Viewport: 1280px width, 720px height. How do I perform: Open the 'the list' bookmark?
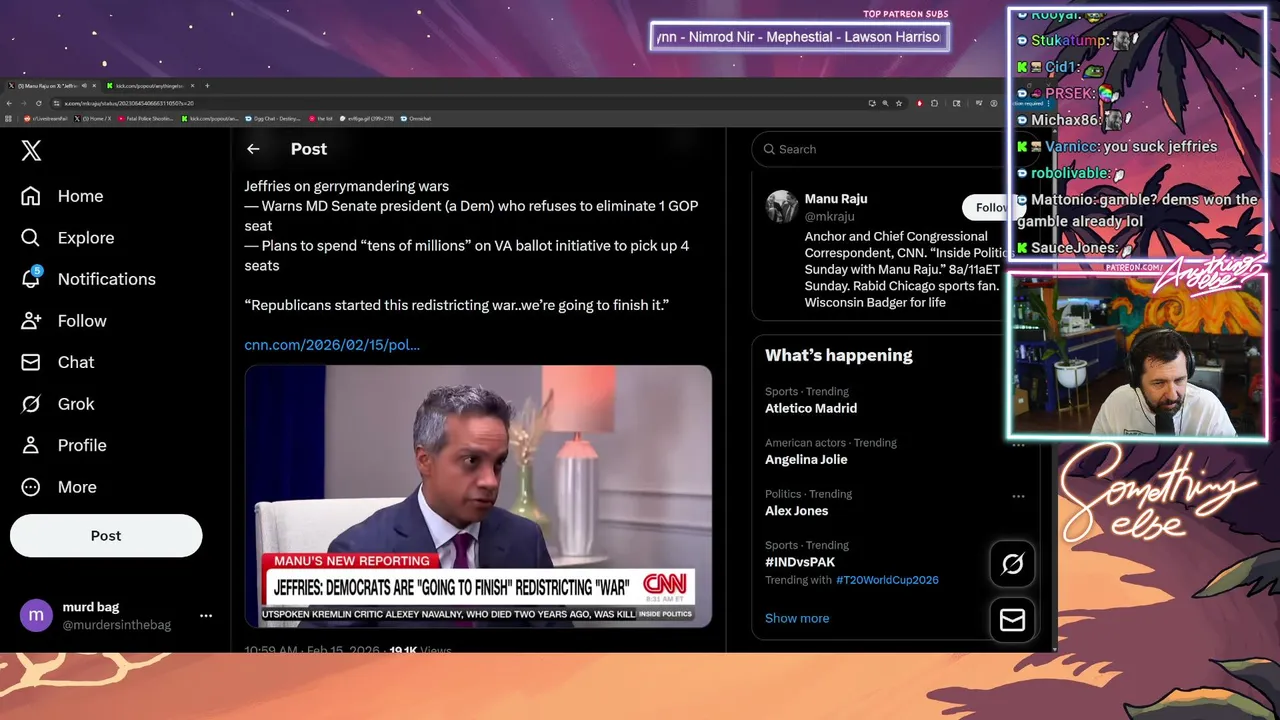click(321, 118)
